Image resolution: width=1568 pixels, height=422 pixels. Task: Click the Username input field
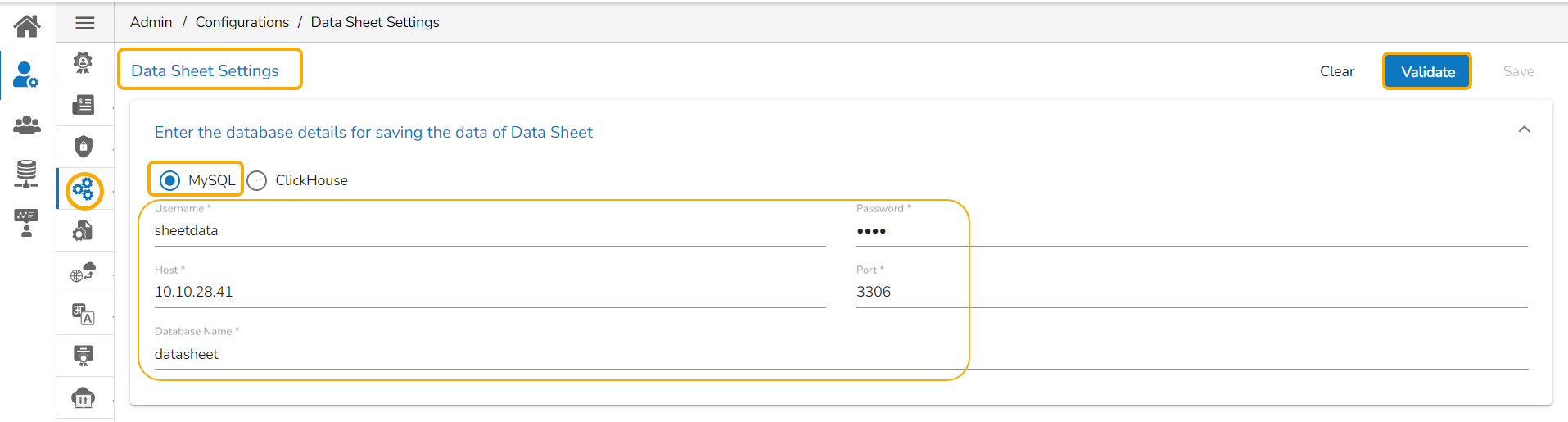490,231
